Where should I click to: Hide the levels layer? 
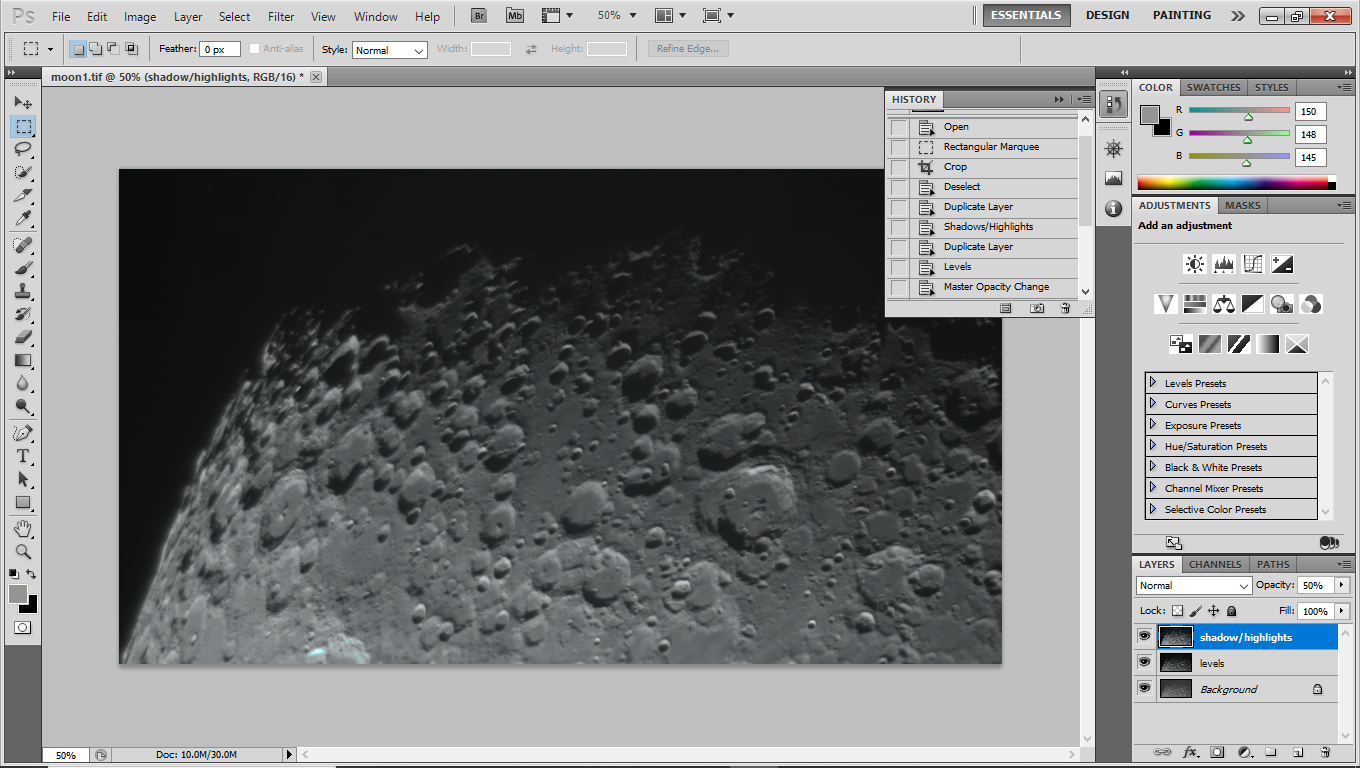click(1144, 662)
